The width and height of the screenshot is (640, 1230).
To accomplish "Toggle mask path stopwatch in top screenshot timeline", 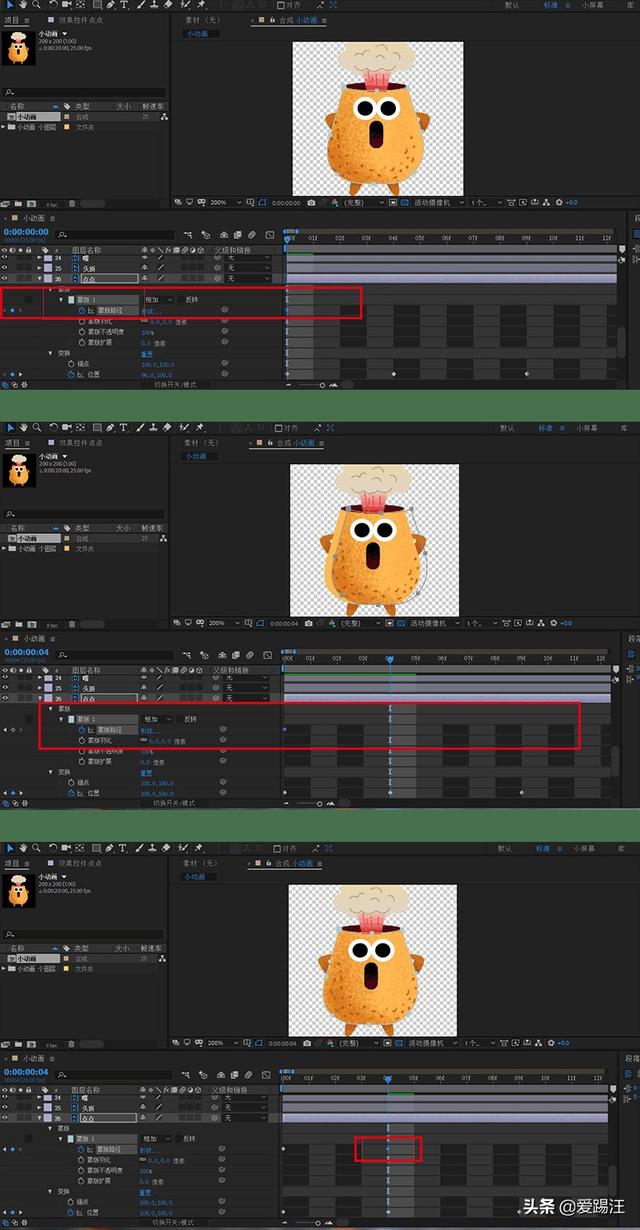I will click(x=82, y=310).
